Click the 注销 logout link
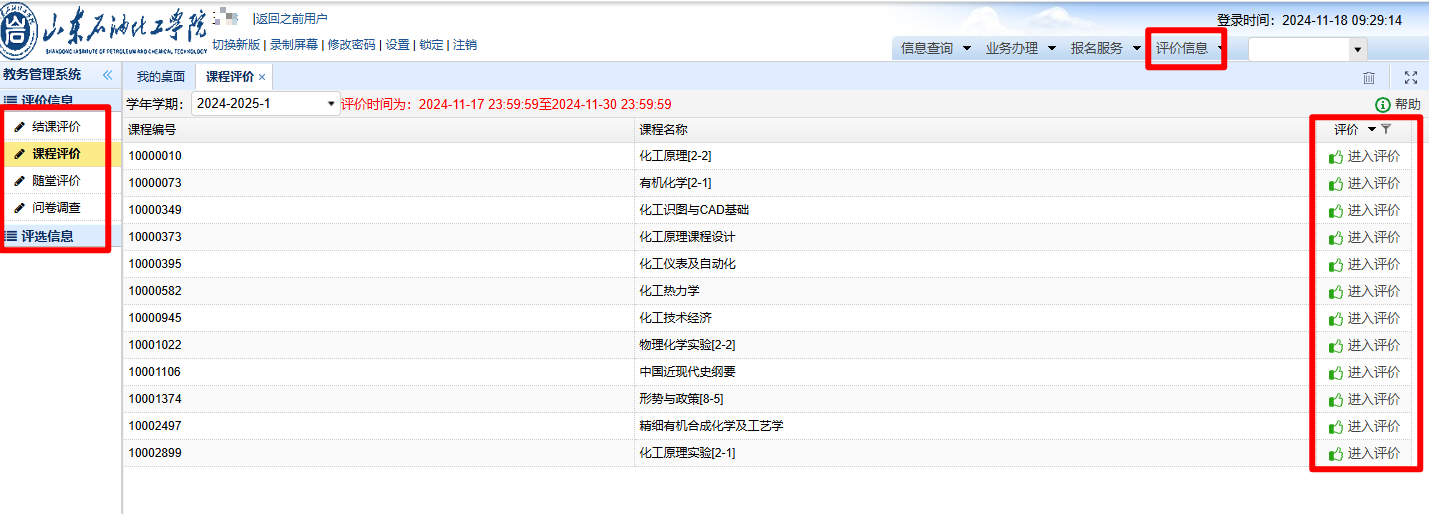The height and width of the screenshot is (514, 1429). (464, 45)
